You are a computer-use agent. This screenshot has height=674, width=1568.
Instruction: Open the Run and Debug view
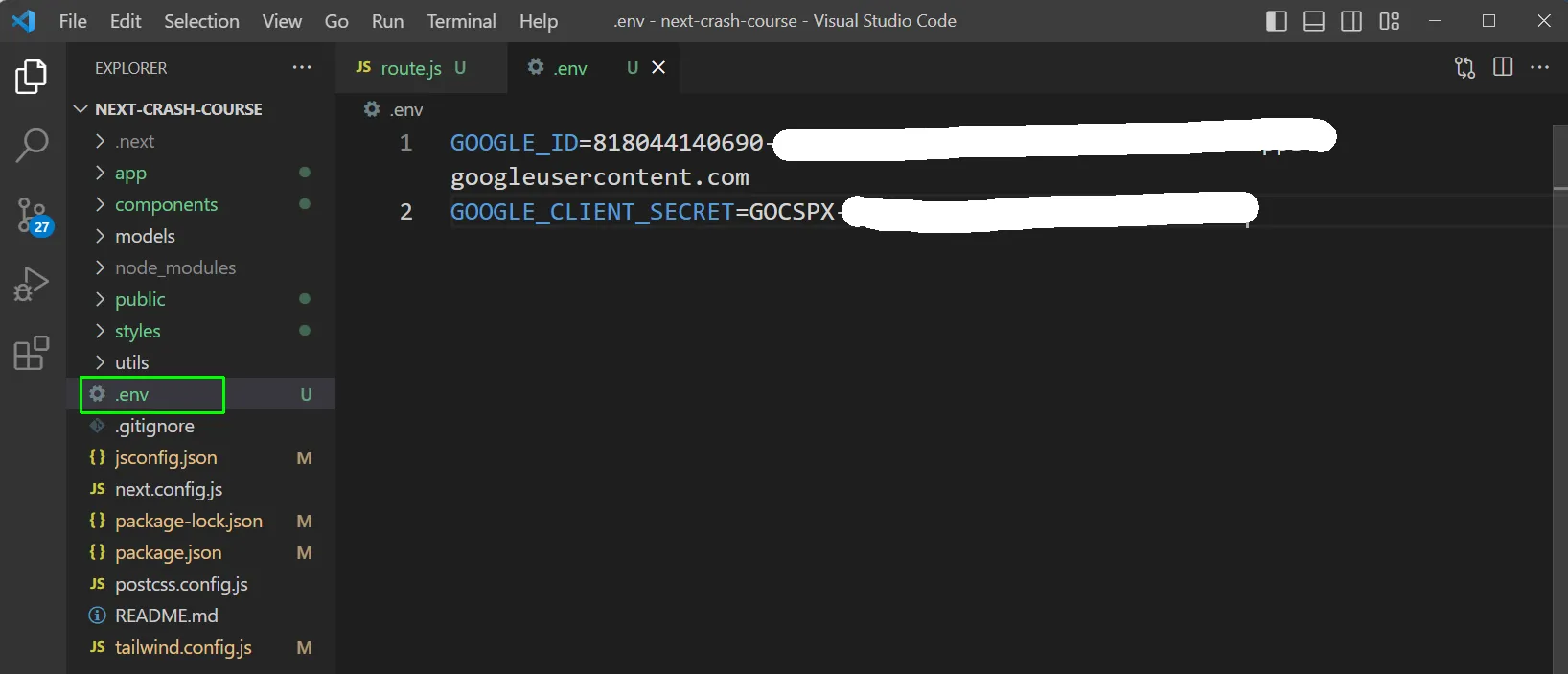[x=32, y=285]
